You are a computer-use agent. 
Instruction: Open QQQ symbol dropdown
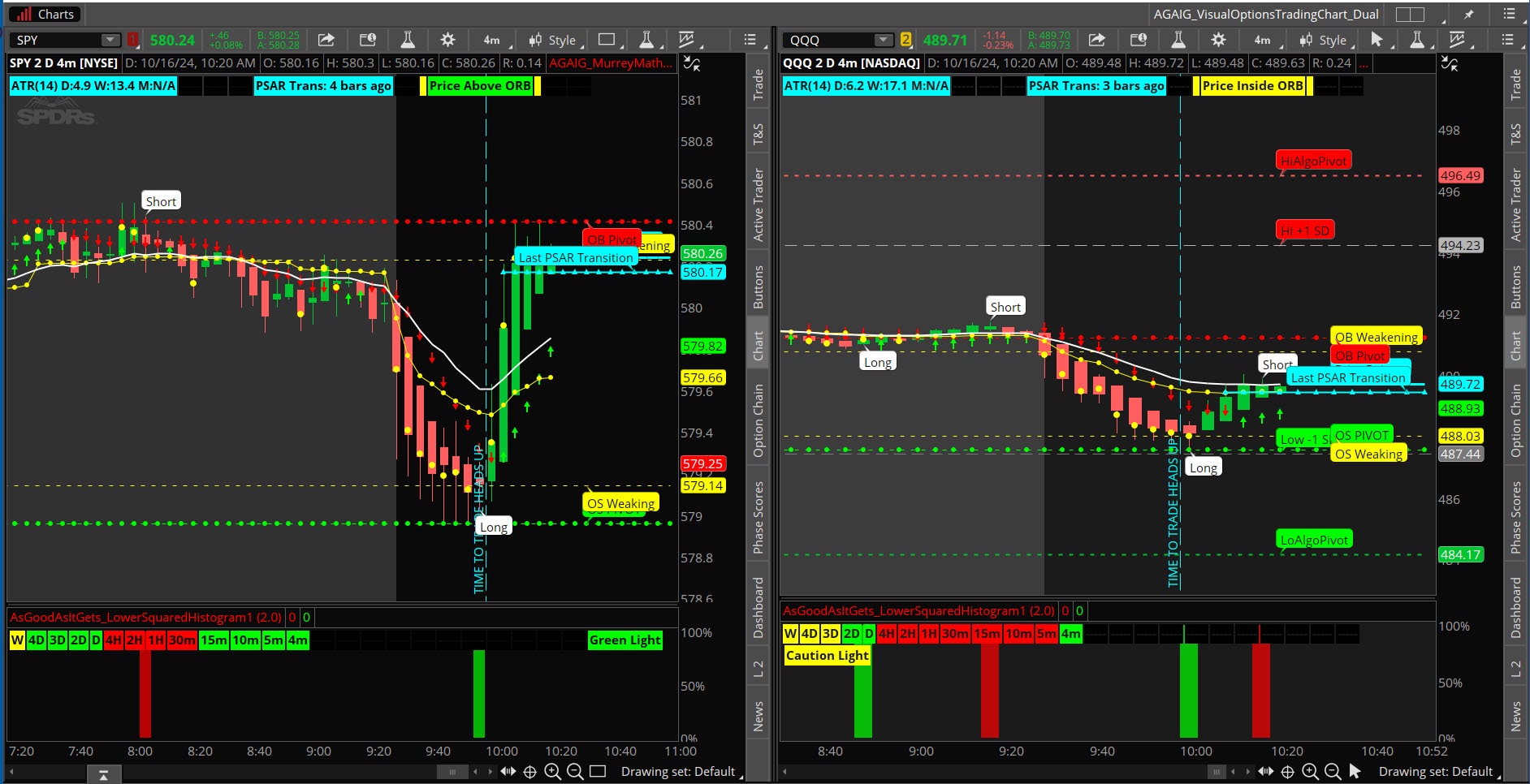[x=884, y=40]
